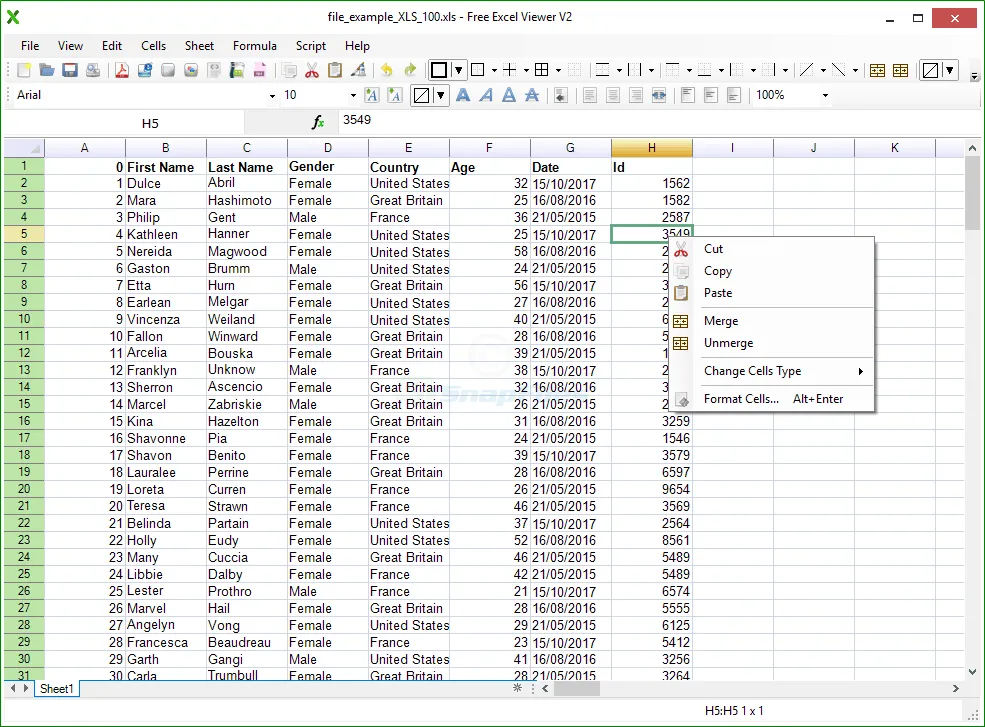This screenshot has width=985, height=727.
Task: Open the toolbar overflow options arrow
Action: point(974,77)
